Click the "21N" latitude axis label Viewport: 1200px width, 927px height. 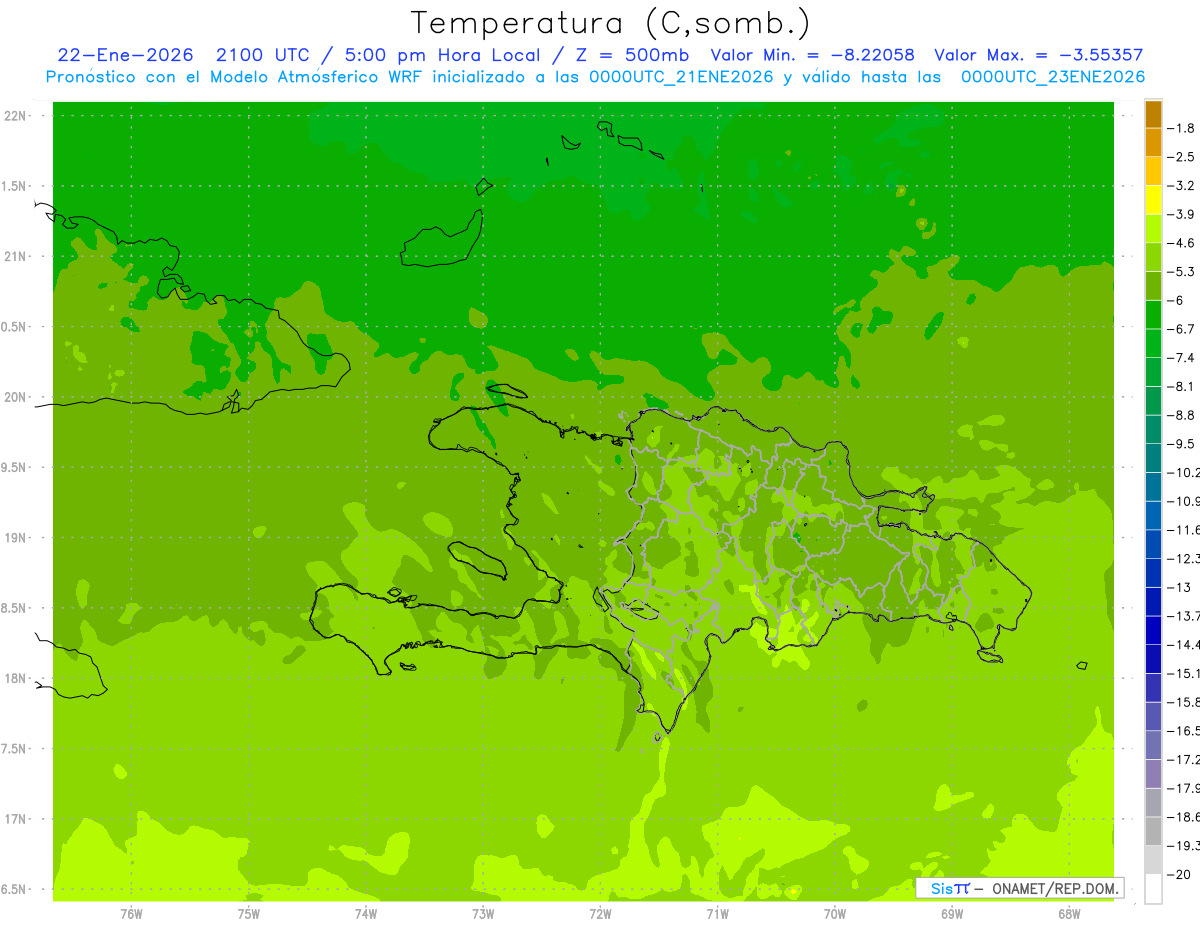pyautogui.click(x=15, y=257)
